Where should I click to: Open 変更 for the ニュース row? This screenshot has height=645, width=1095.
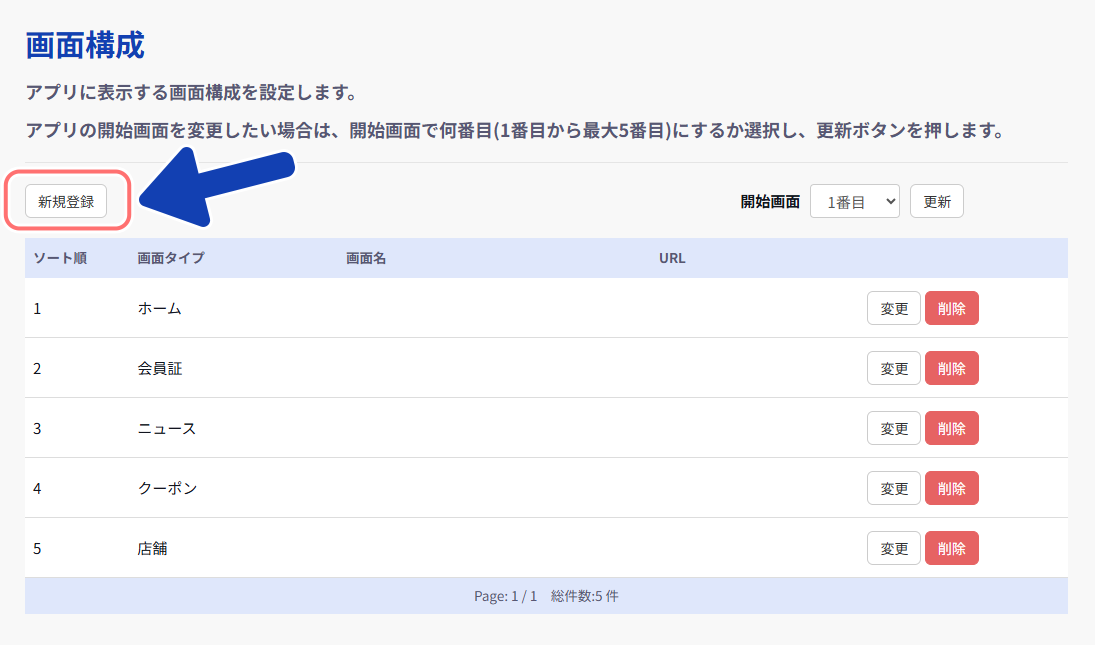click(x=893, y=428)
